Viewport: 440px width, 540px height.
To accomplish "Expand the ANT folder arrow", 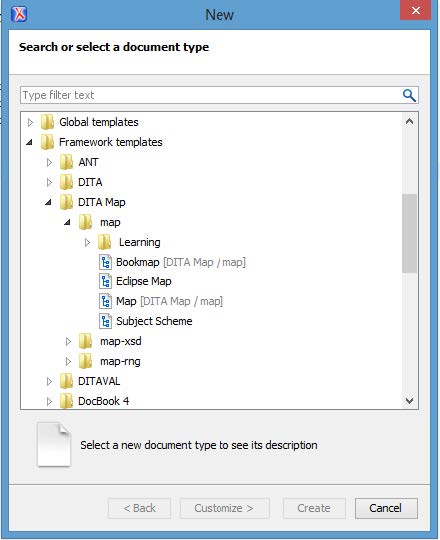I will point(49,162).
